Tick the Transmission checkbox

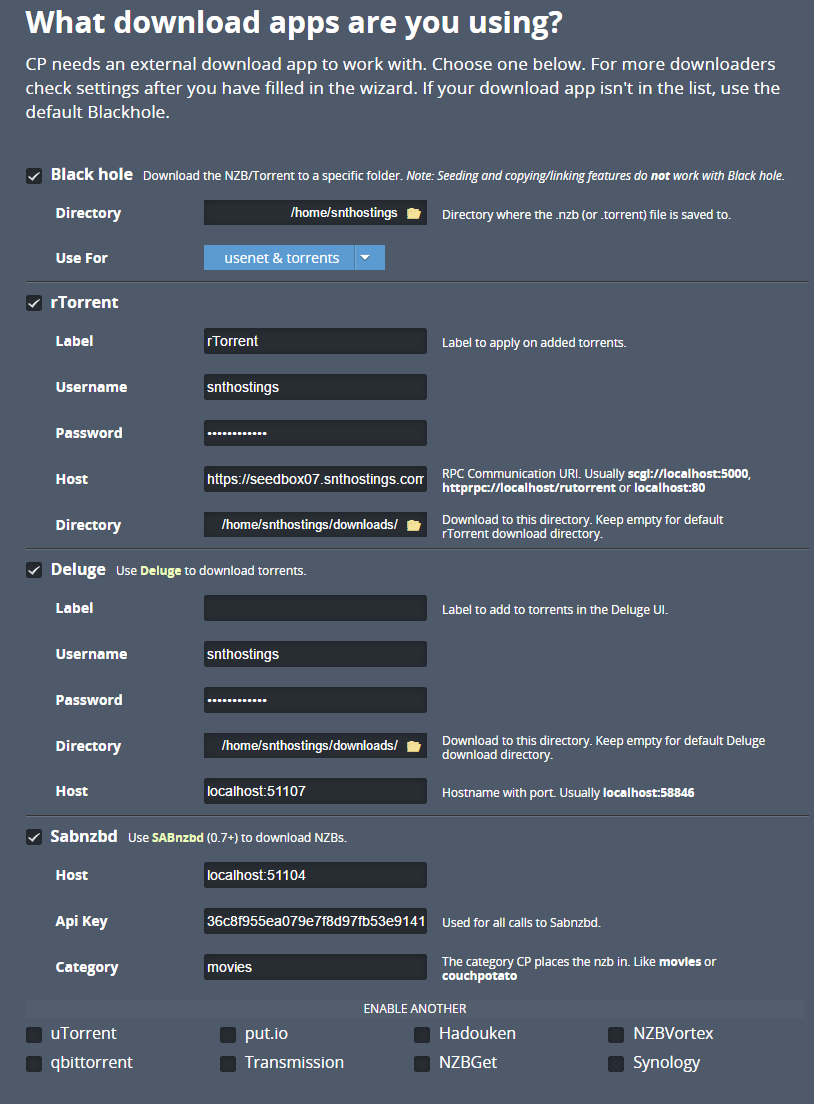(228, 1063)
